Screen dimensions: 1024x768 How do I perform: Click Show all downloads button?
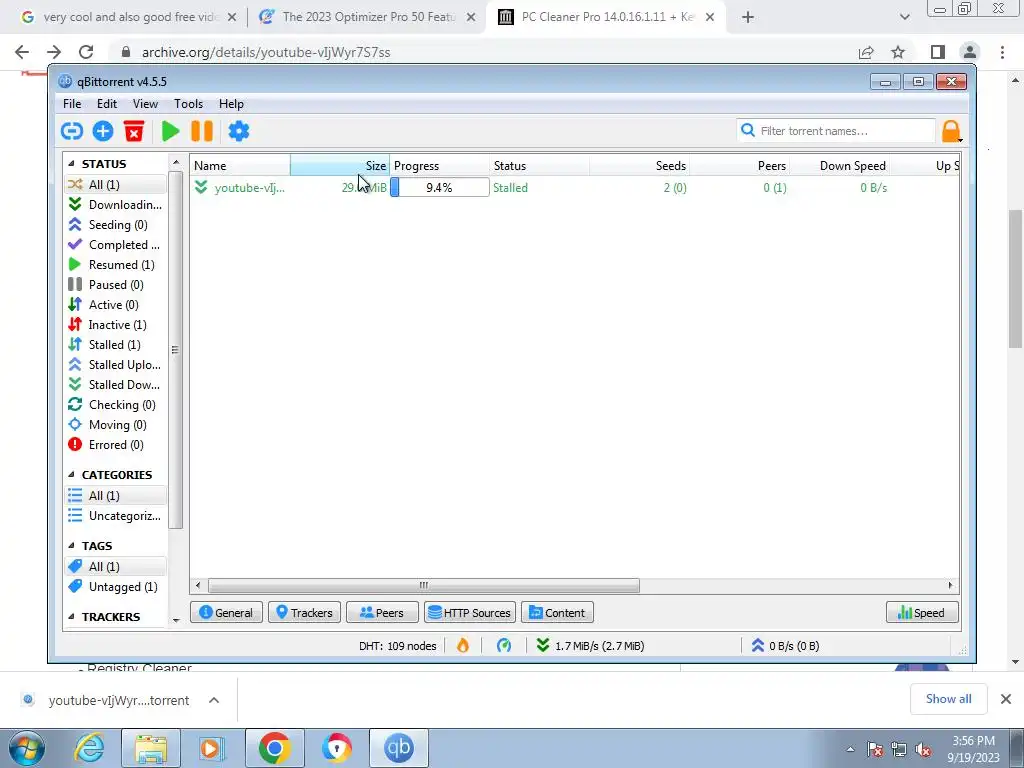pos(948,699)
